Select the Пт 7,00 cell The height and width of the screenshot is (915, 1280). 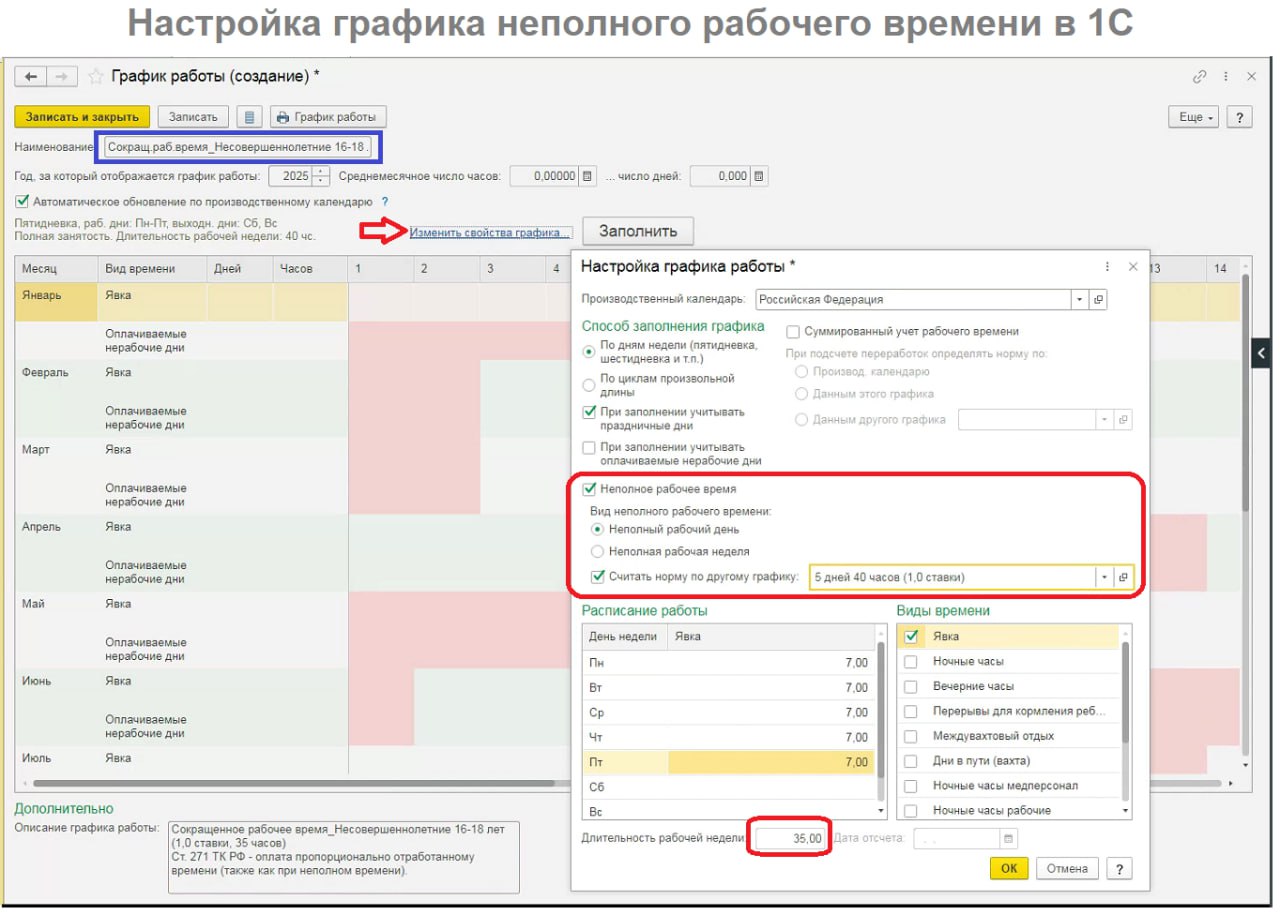click(771, 762)
